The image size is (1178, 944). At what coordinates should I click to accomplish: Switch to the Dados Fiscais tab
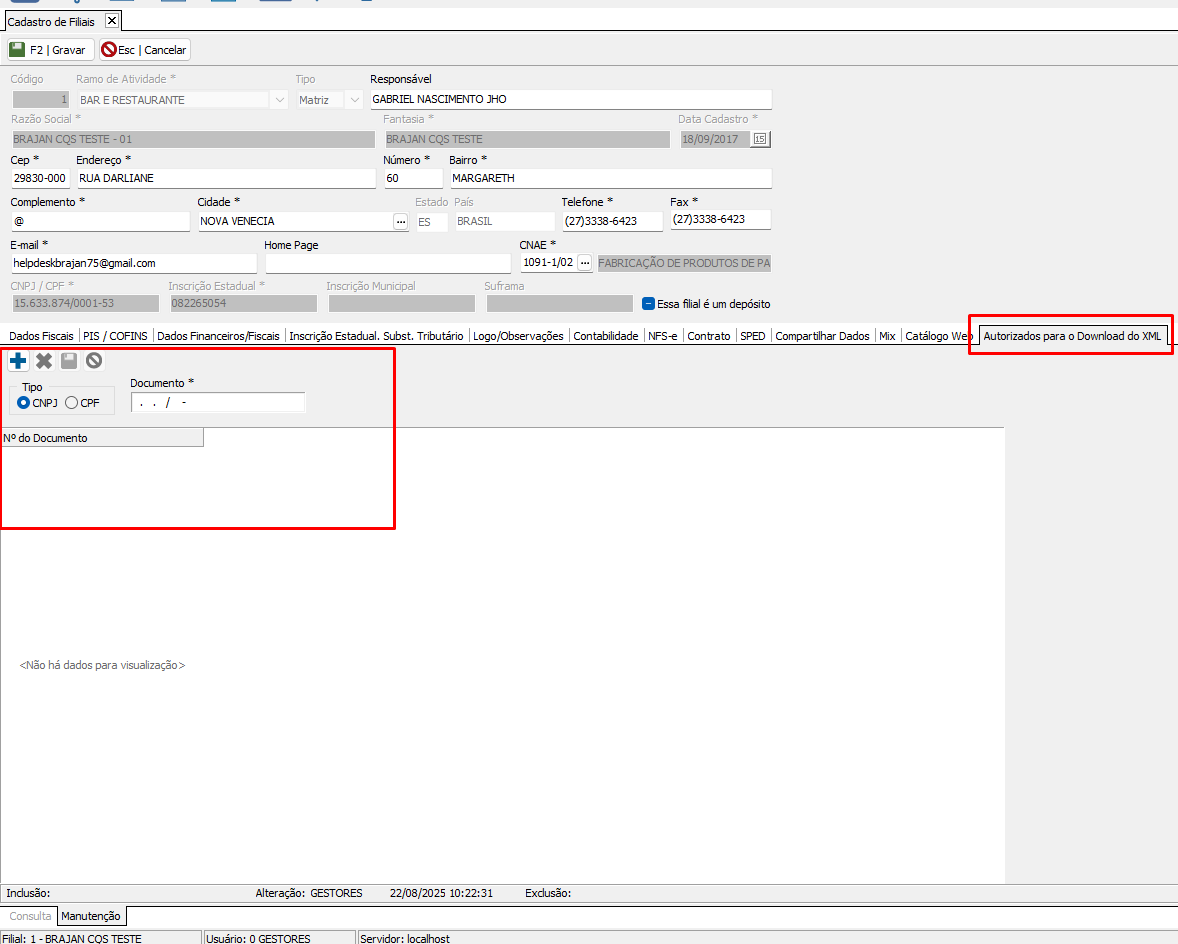(x=41, y=336)
